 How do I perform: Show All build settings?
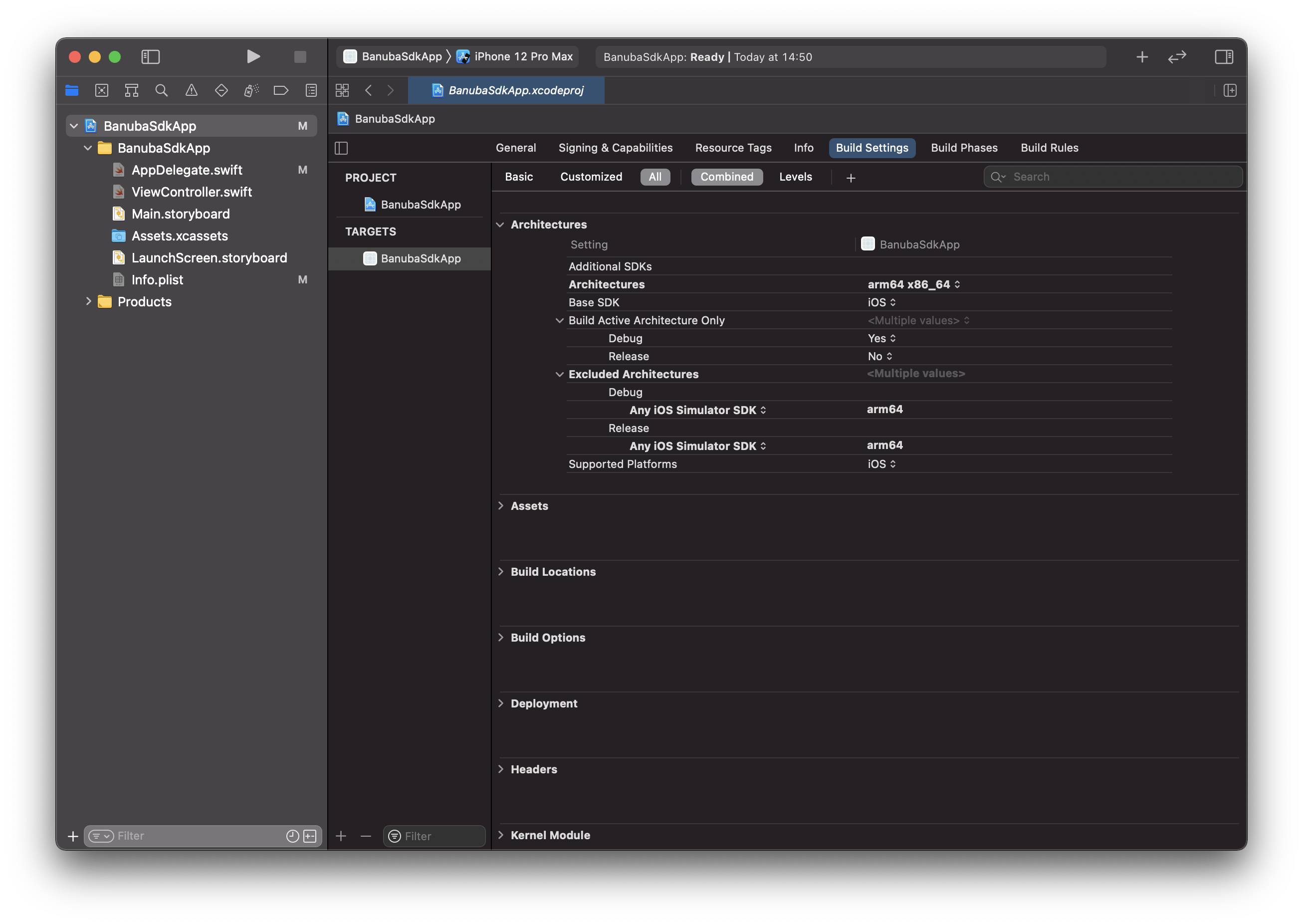(655, 177)
